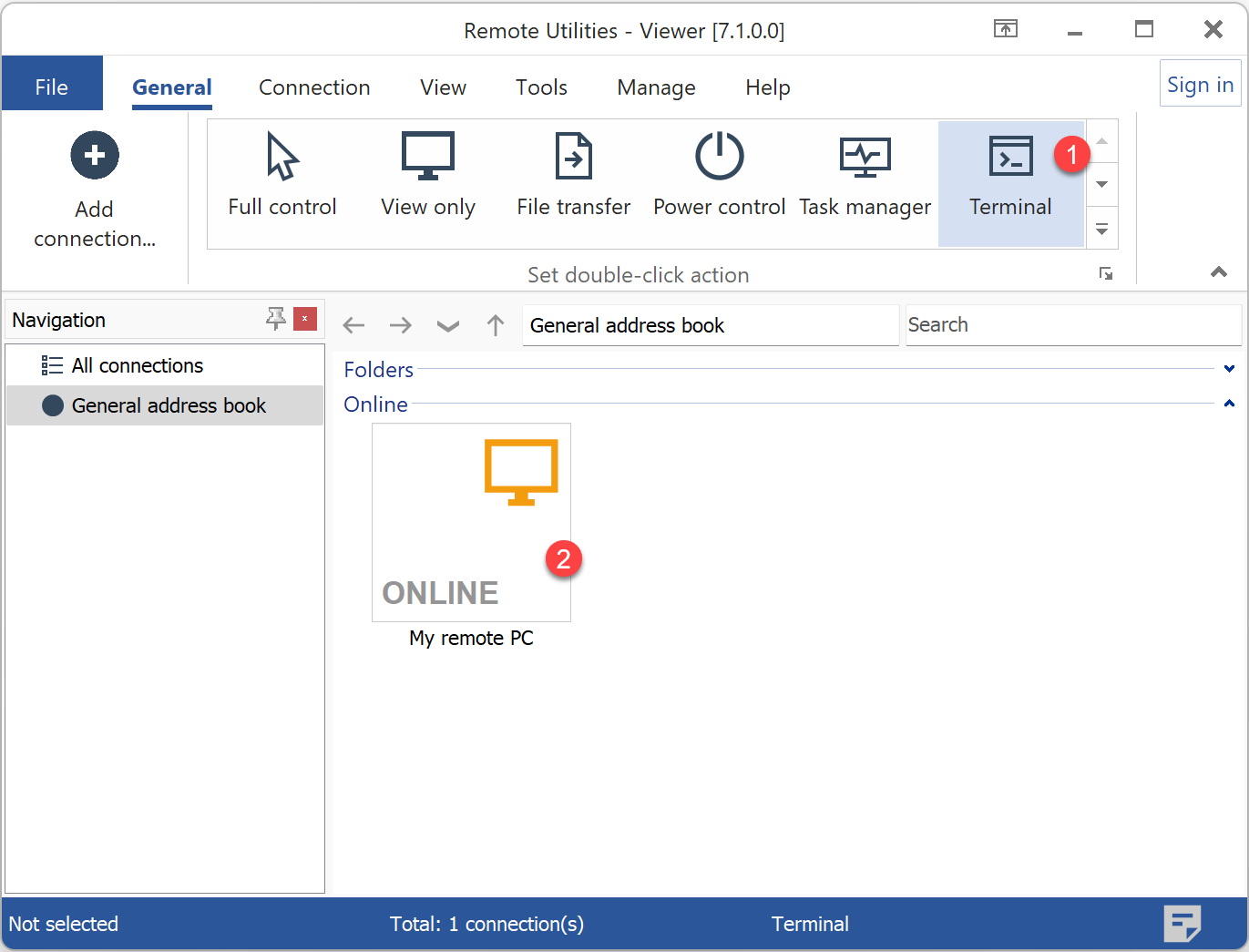Open Set double-click action dialog launcher
This screenshot has width=1249, height=952.
[x=1106, y=273]
